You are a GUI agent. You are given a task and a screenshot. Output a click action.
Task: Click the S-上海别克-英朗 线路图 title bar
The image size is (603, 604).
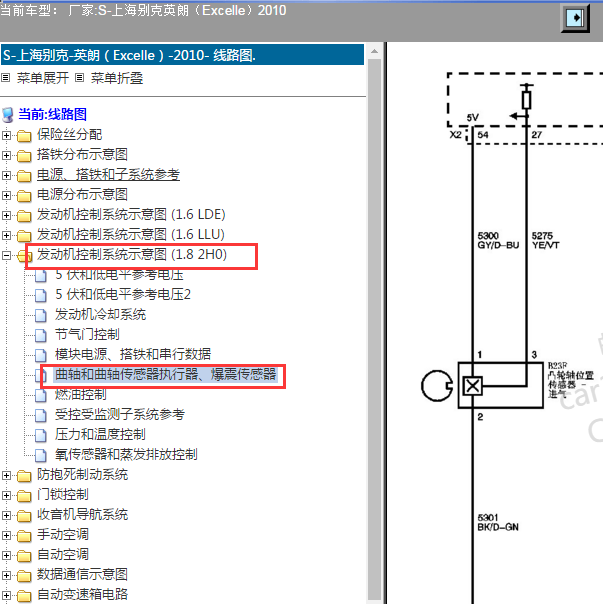pyautogui.click(x=182, y=55)
